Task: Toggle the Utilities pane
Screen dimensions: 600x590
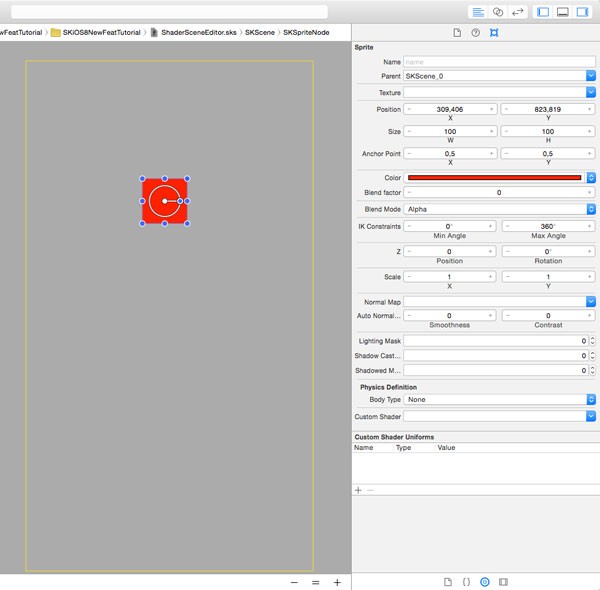Action: [582, 12]
